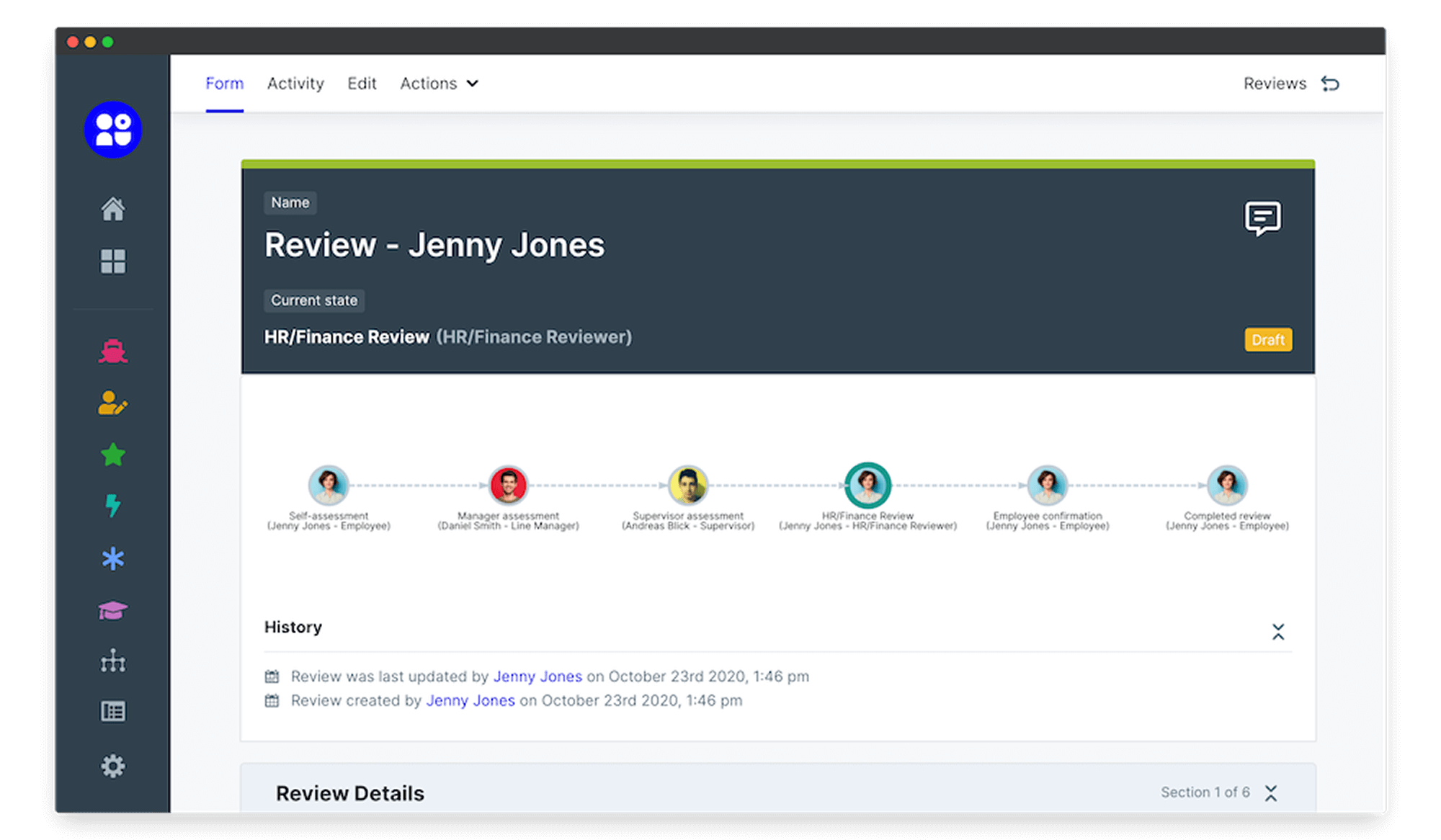Open Jenny Jones link in Review created entry
Image resolution: width=1441 pixels, height=840 pixels.
[470, 700]
